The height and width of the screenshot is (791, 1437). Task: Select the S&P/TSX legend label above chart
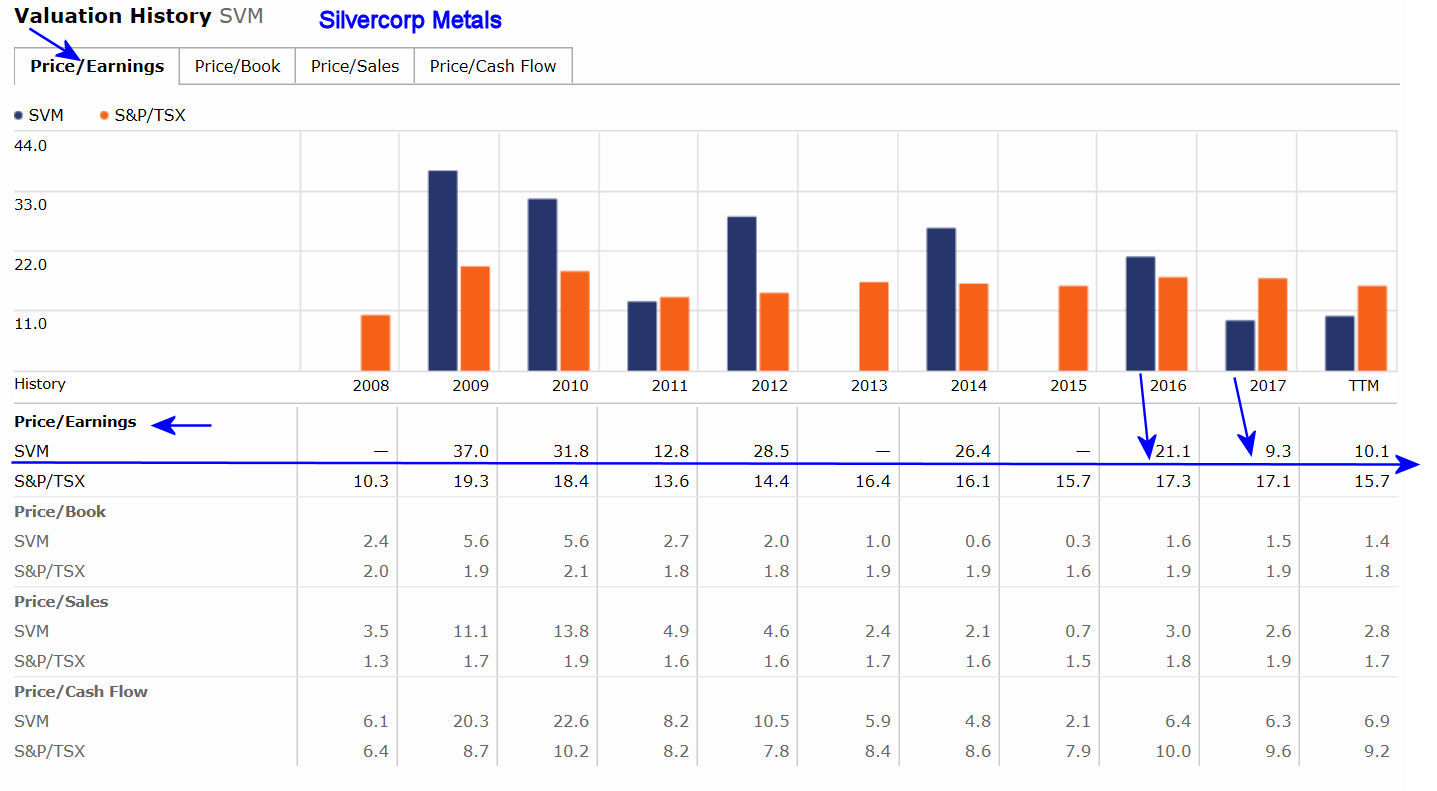(150, 116)
